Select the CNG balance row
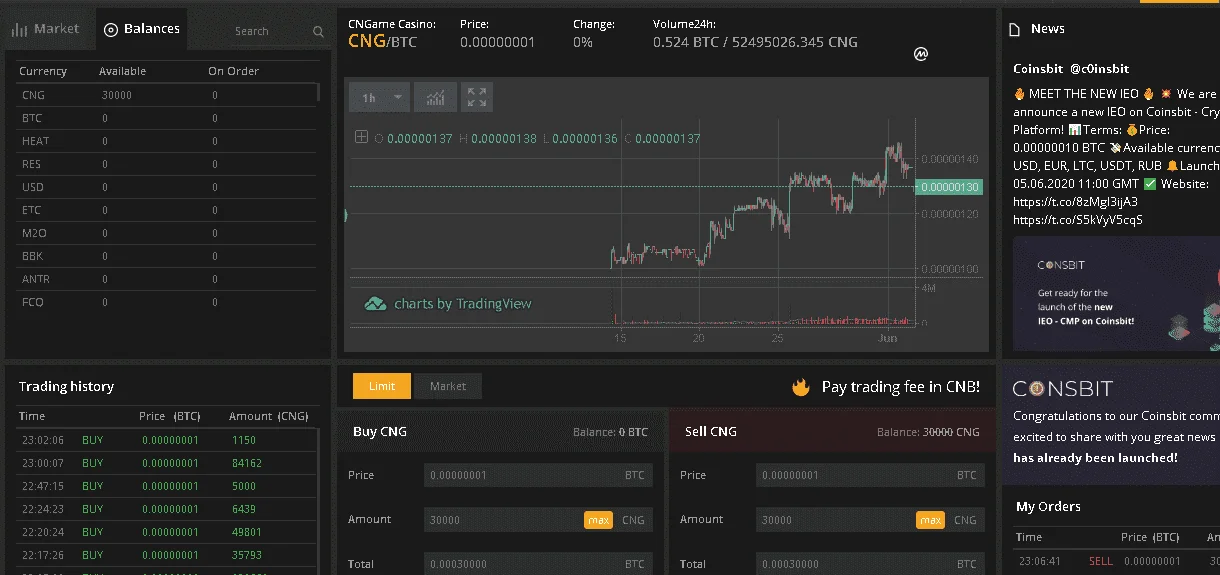The height and width of the screenshot is (575, 1220). click(x=166, y=95)
